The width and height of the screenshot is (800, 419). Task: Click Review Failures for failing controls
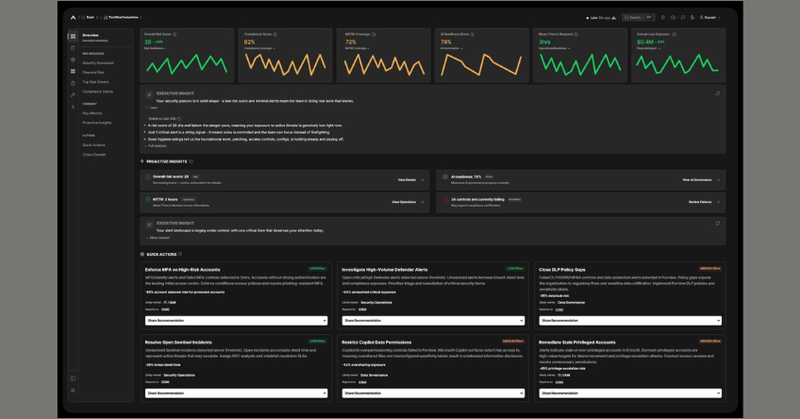700,201
